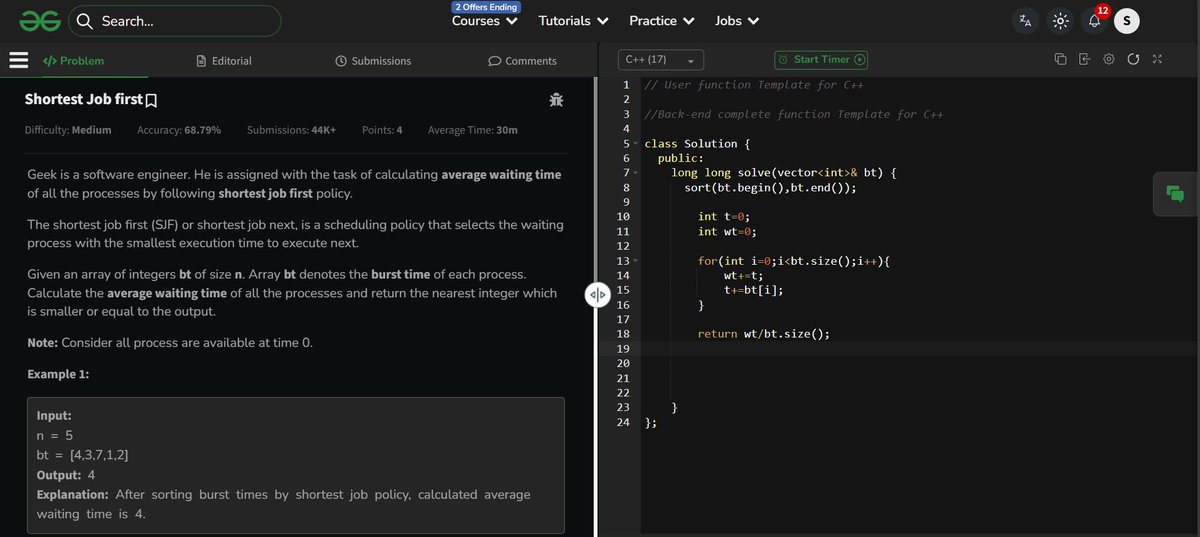Bookmark the Shortest Job first problem
This screenshot has width=1200, height=537.
click(152, 100)
